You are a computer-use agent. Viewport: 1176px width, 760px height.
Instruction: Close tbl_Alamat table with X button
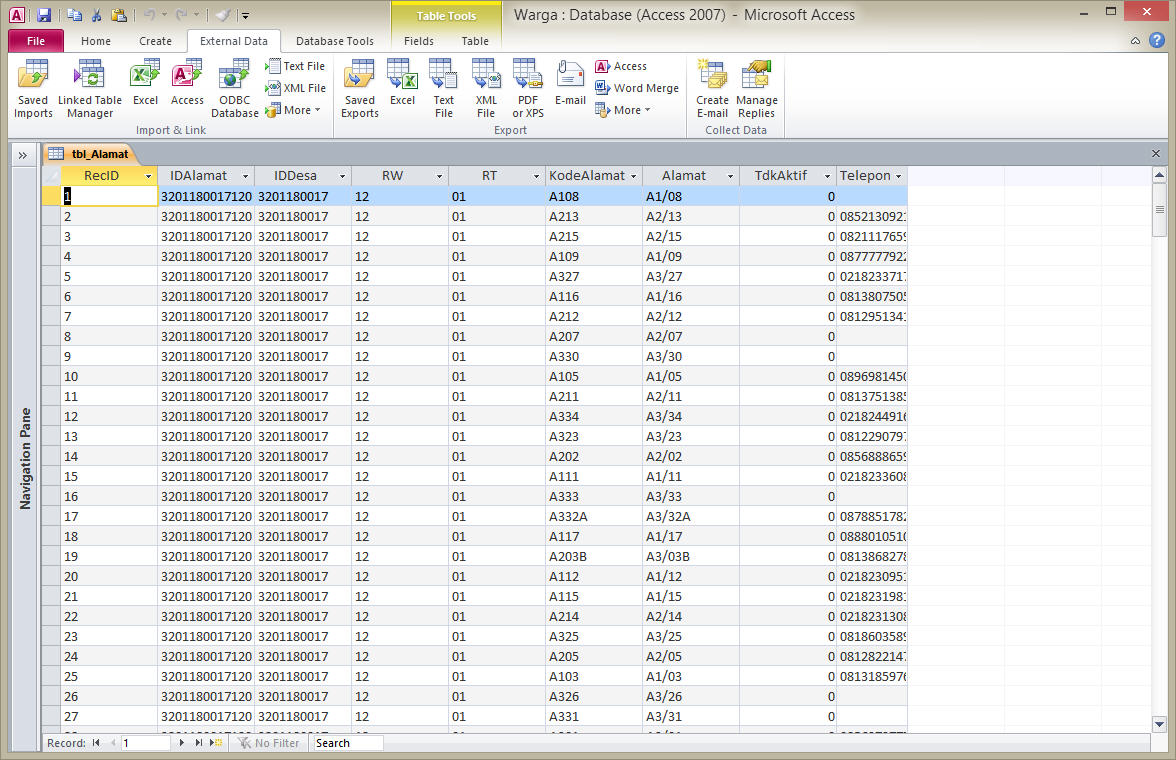click(x=1156, y=154)
